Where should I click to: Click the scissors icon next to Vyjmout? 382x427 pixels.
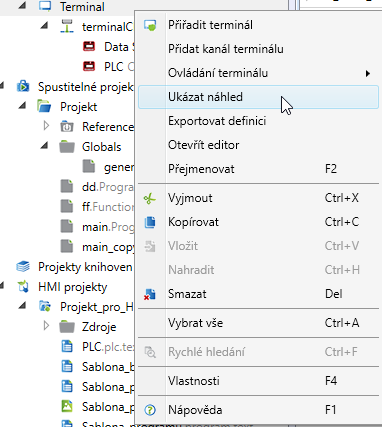(150, 199)
